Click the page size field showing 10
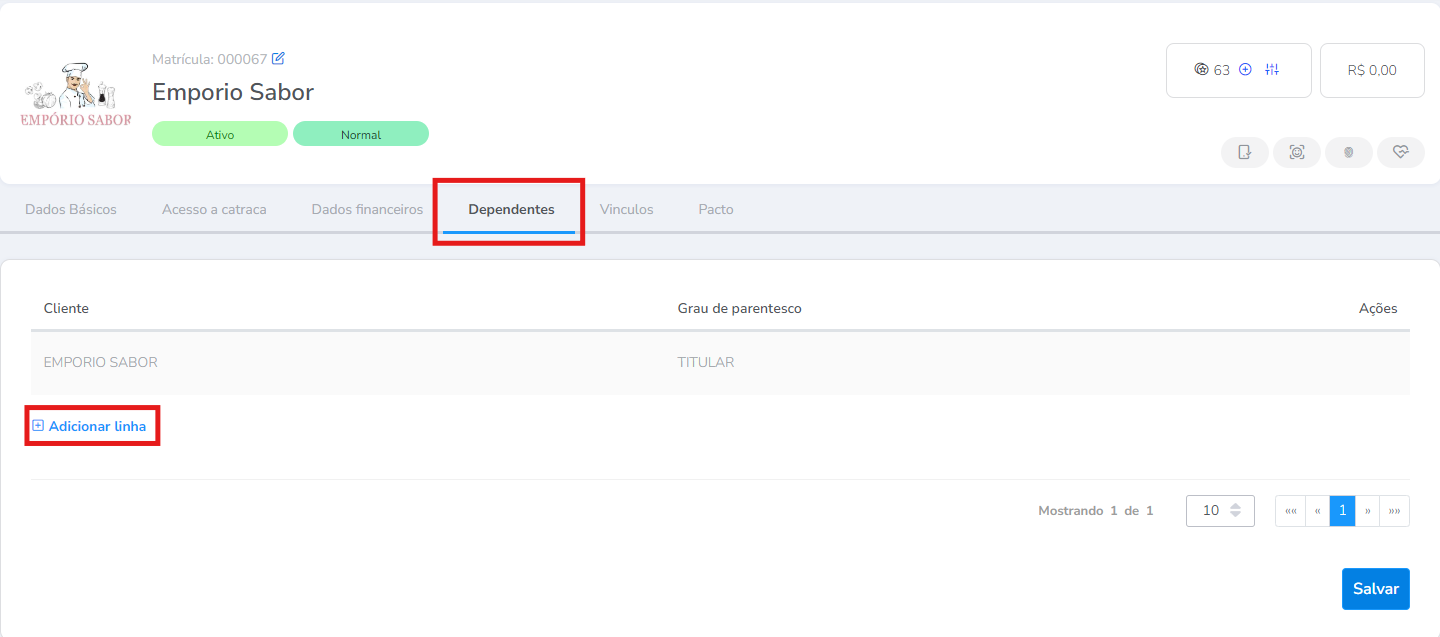Screen dimensions: 1440x637 [1220, 510]
